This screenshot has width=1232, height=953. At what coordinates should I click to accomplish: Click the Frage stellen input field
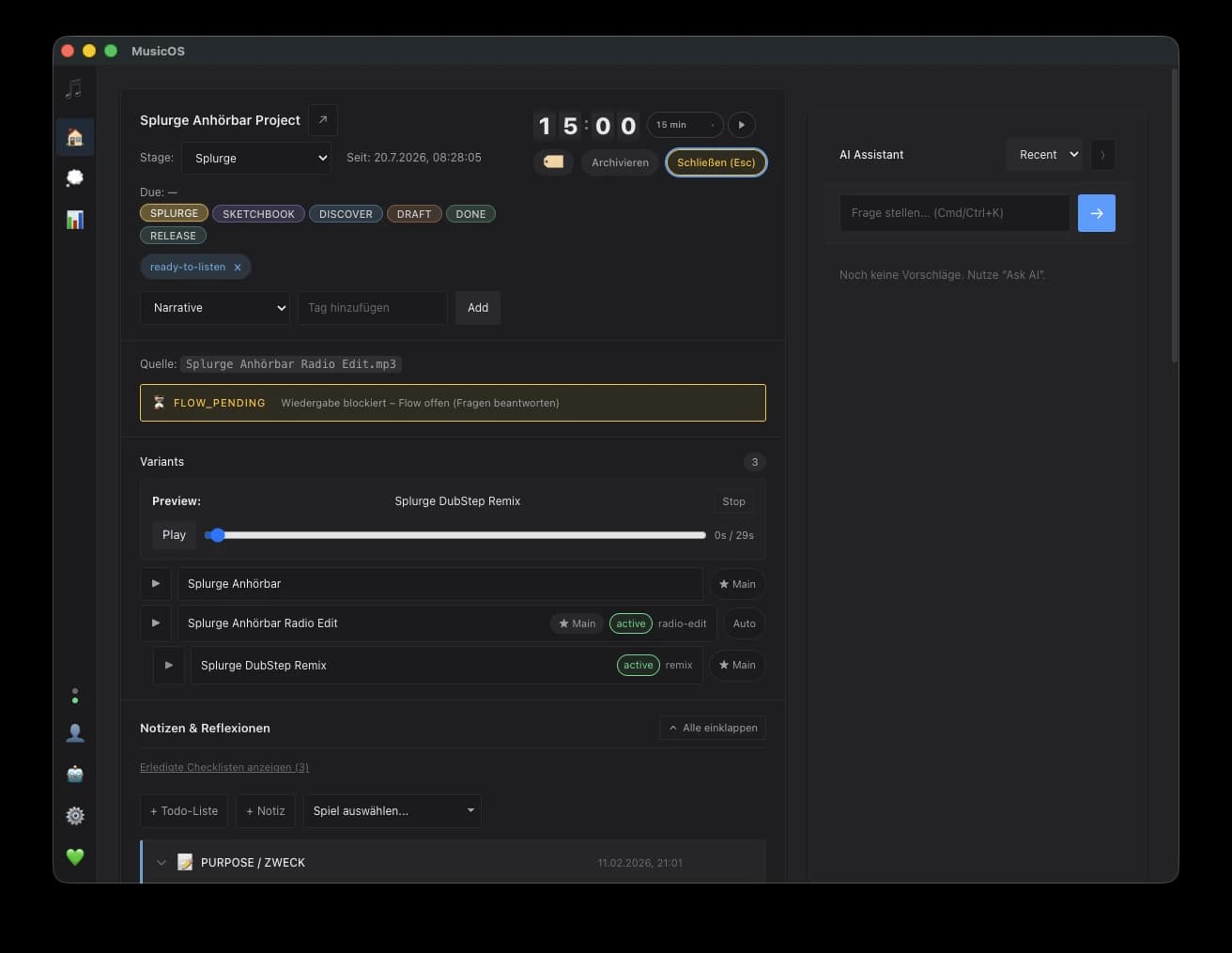[955, 213]
